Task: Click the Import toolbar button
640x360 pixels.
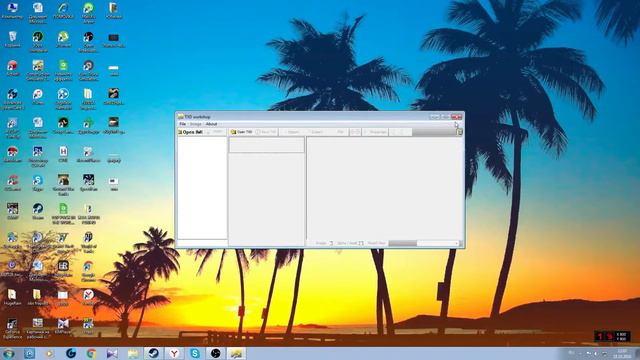Action: (x=292, y=132)
